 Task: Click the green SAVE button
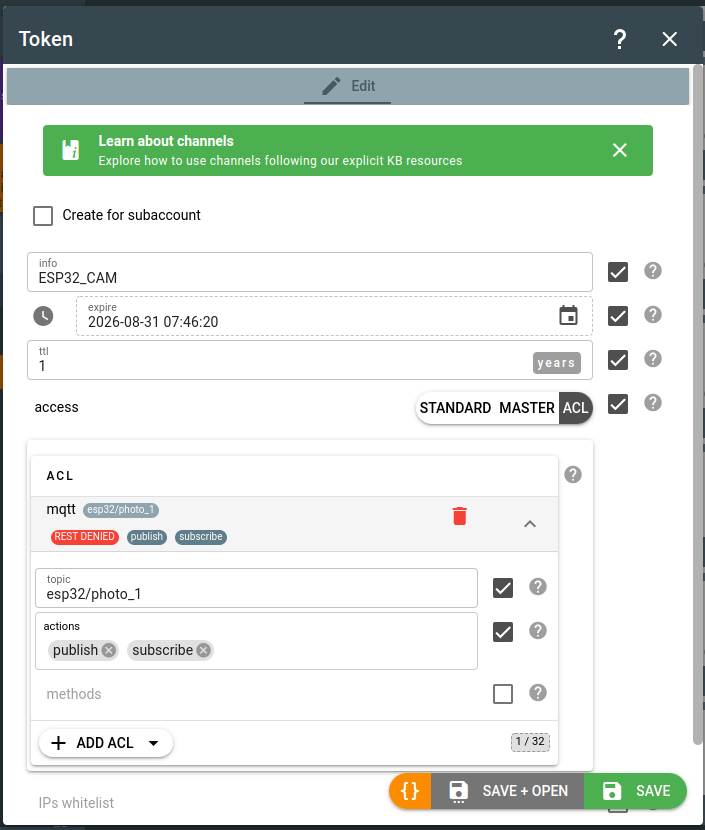click(636, 791)
